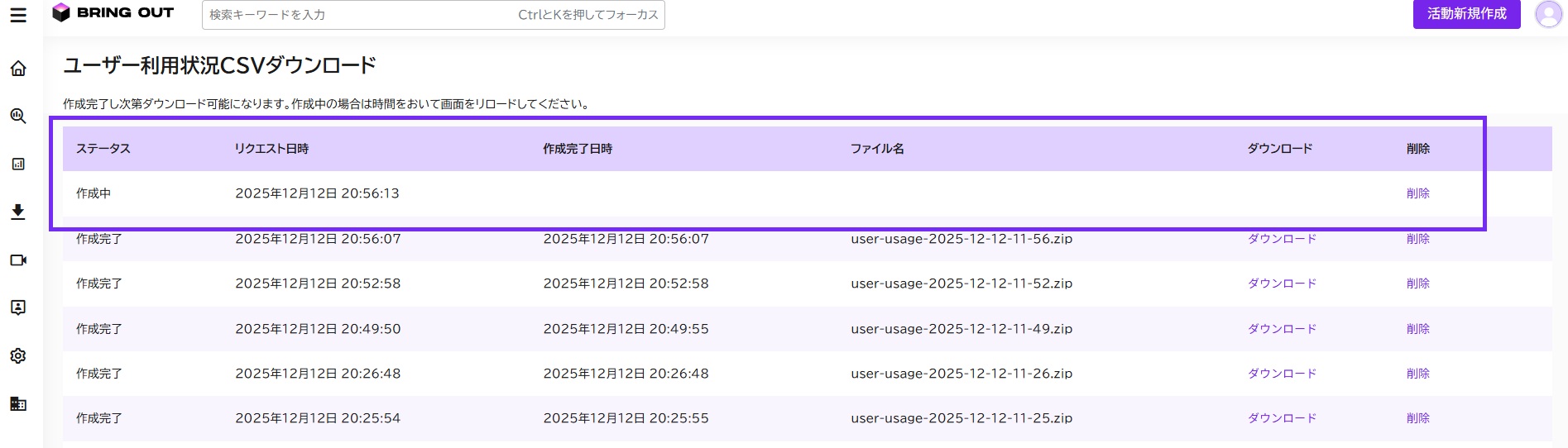This screenshot has width=1568, height=448.
Task: Open the contact person icon in sidebar
Action: click(x=18, y=308)
